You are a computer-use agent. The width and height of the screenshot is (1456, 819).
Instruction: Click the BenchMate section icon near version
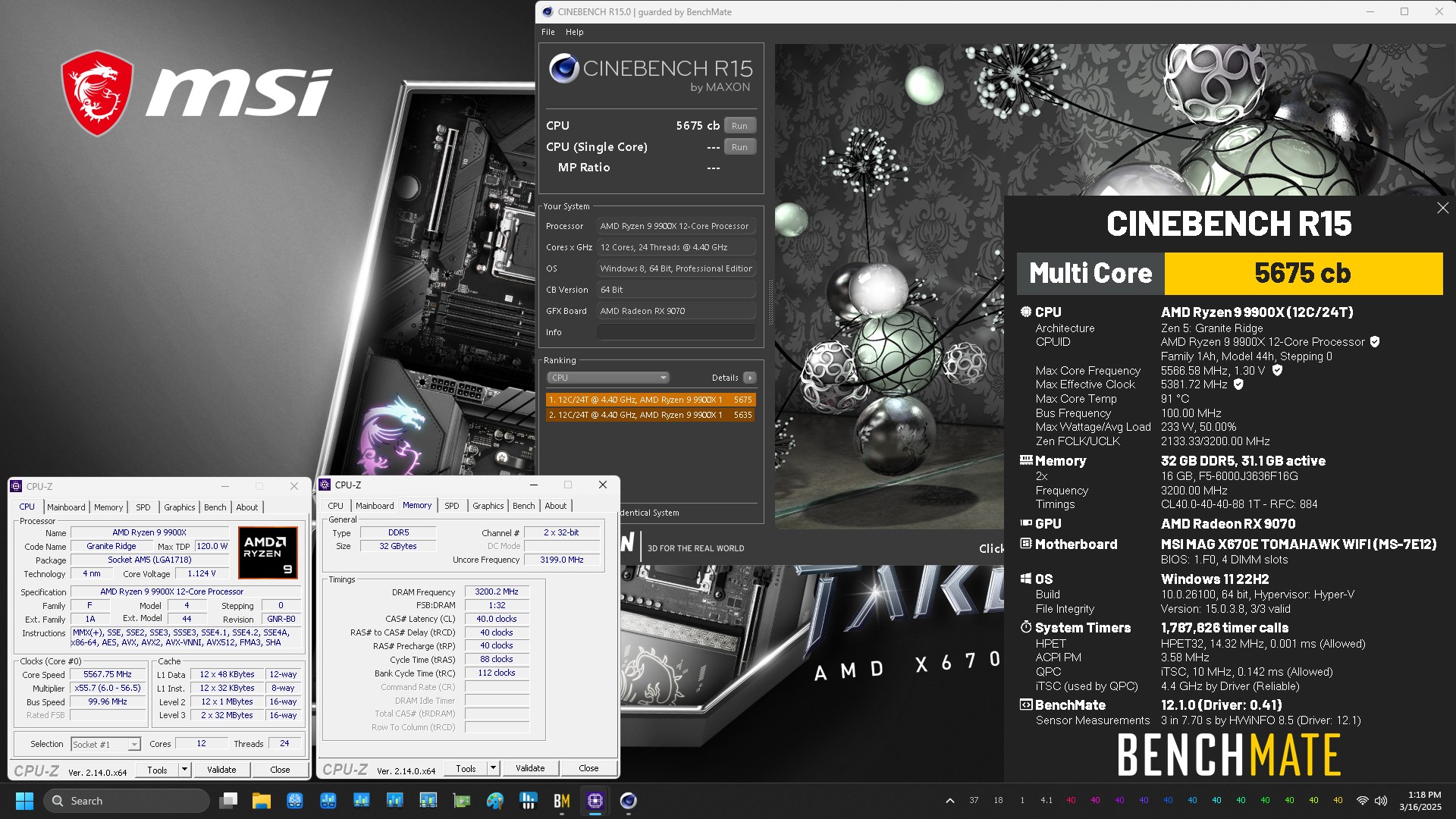click(1026, 704)
